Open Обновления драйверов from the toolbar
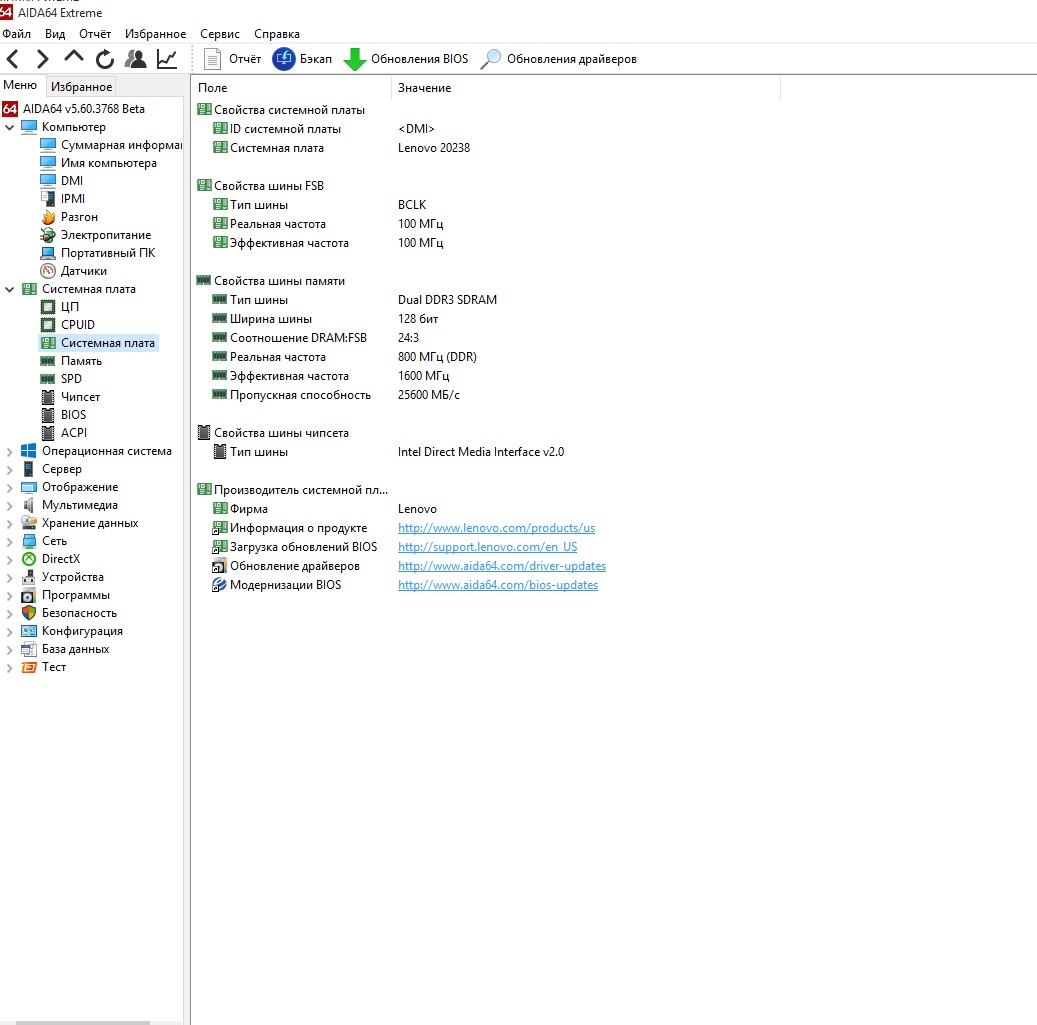 click(558, 59)
